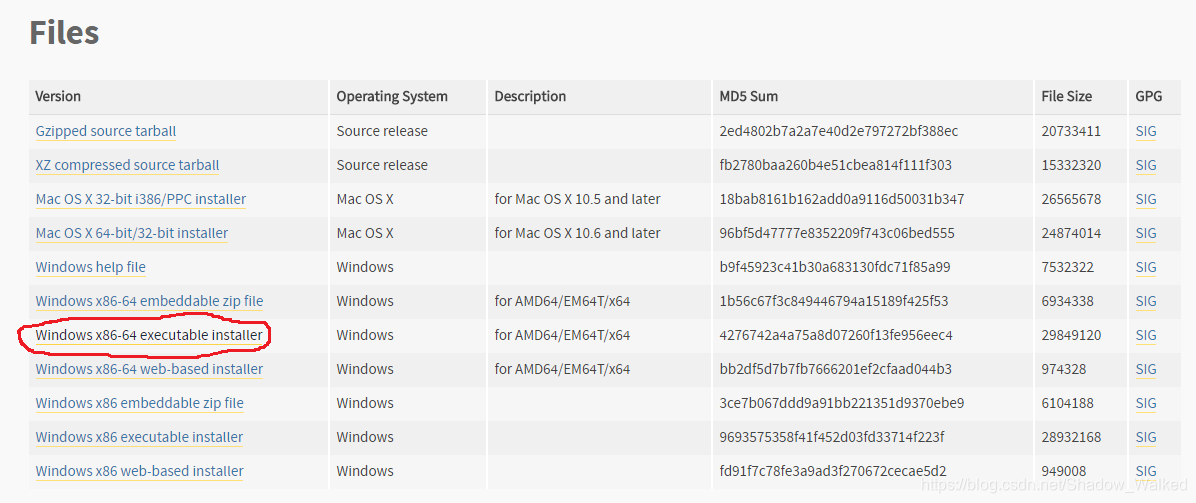Open SIG for Windows x86-64 embeddable zip
The image size is (1196, 503).
(1146, 301)
